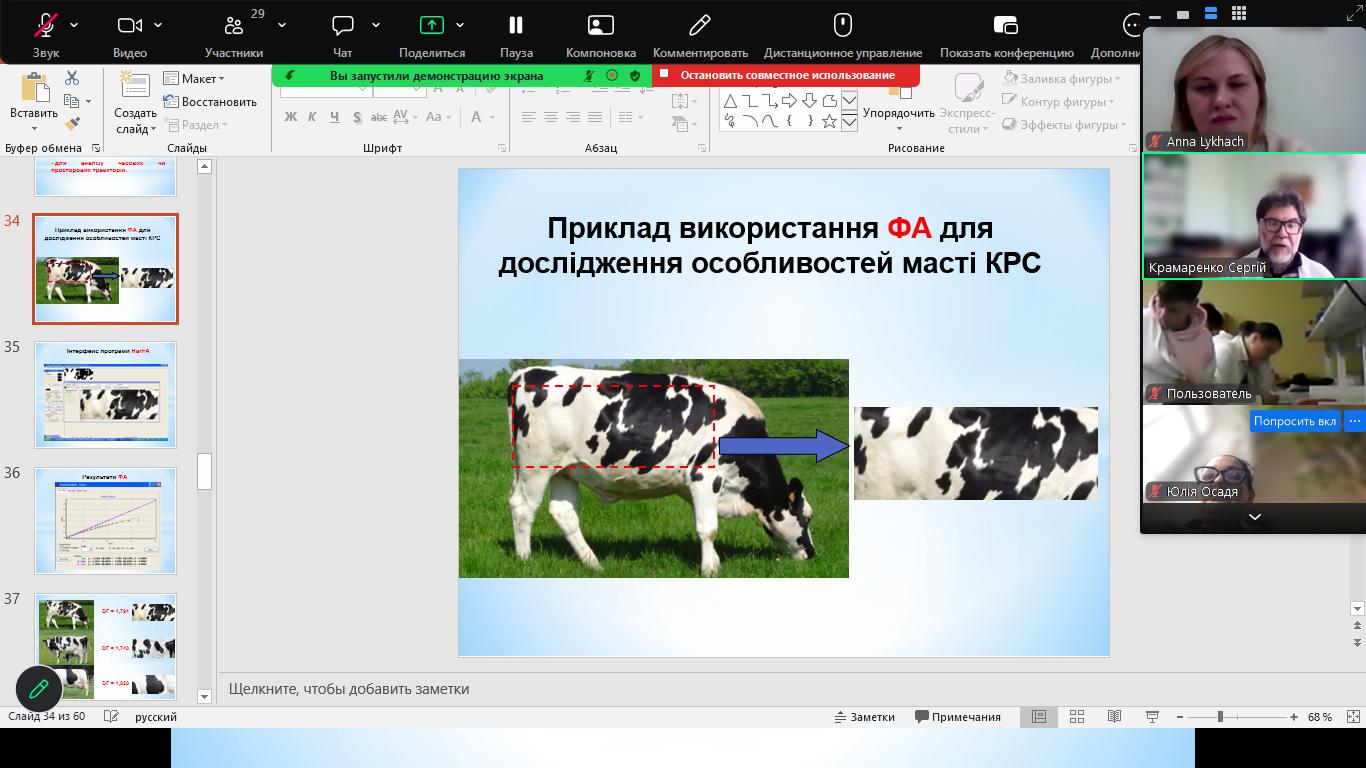Pick the star shape in shapes gallery
1366x768 pixels.
829,121
